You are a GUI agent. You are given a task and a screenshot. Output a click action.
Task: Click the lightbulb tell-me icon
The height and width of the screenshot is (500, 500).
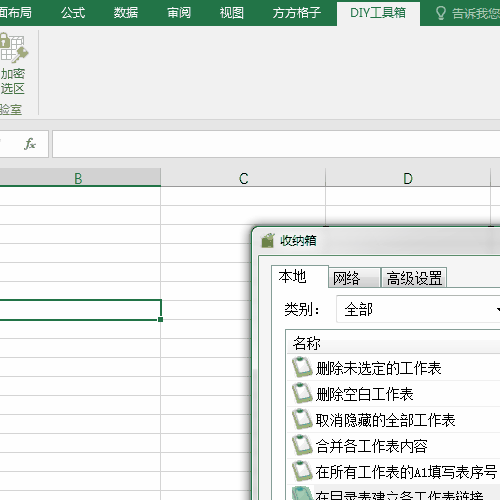tap(441, 13)
